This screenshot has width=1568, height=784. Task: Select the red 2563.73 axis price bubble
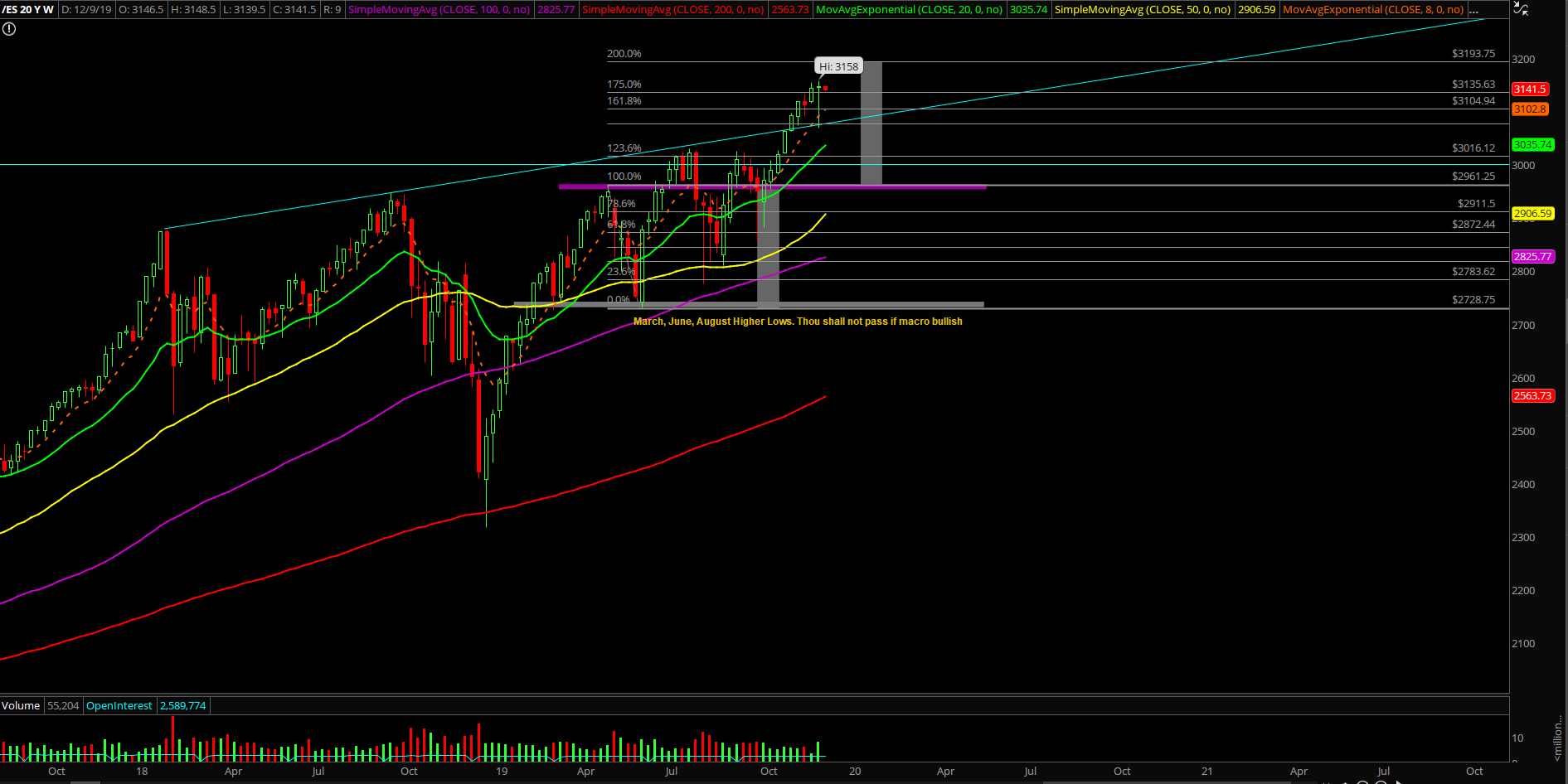1532,395
